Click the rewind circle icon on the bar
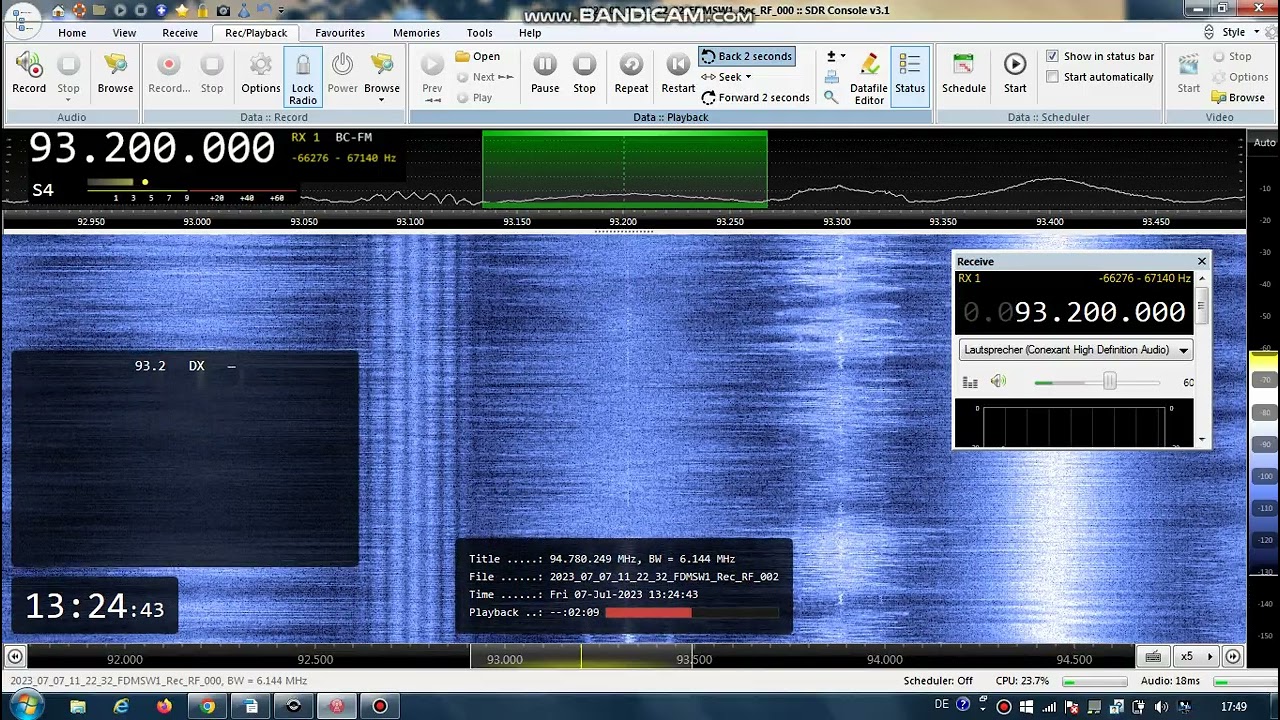Image resolution: width=1280 pixels, height=720 pixels. 14,657
